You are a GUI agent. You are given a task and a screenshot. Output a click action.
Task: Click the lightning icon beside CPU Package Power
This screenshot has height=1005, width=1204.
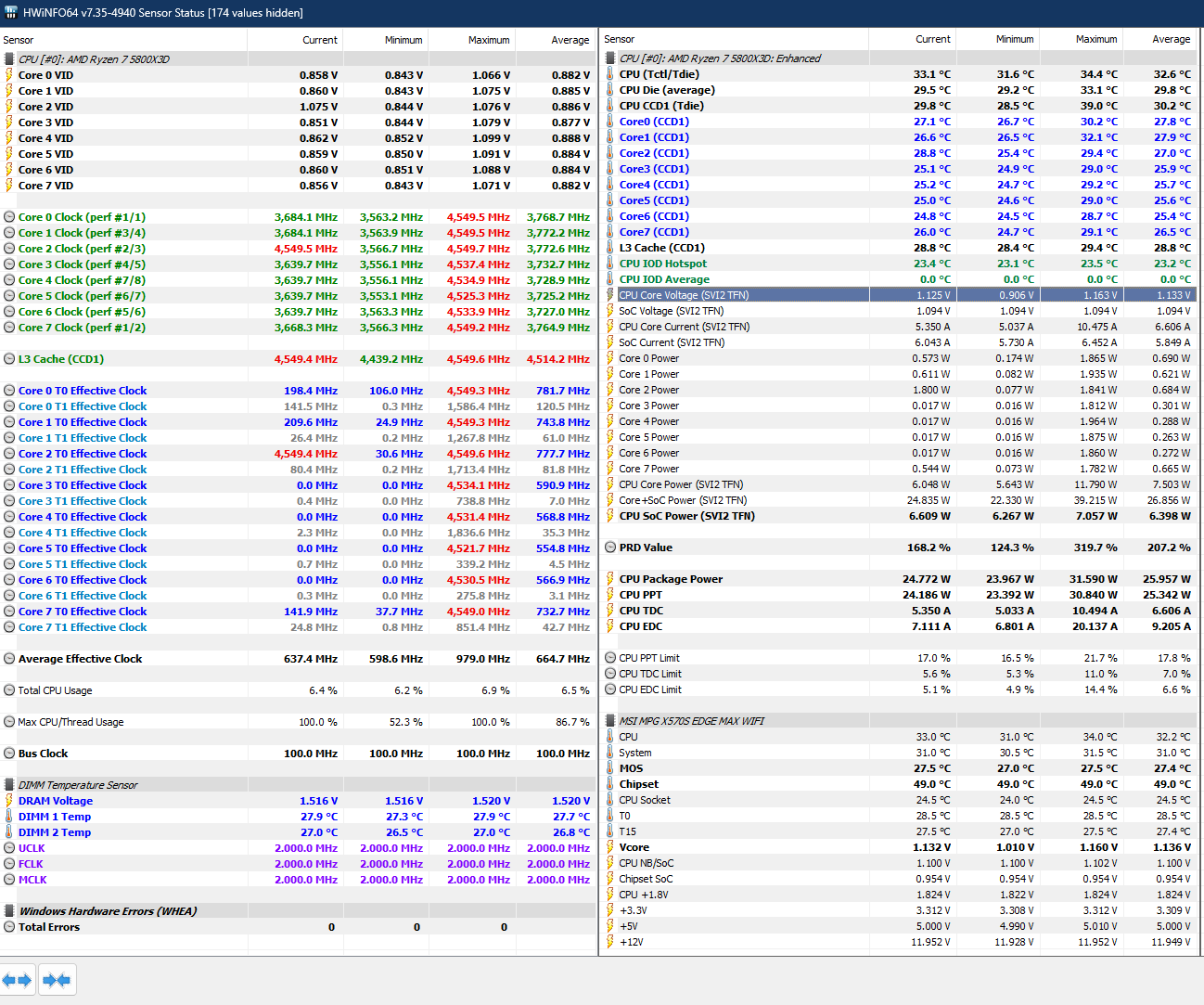pos(610,579)
